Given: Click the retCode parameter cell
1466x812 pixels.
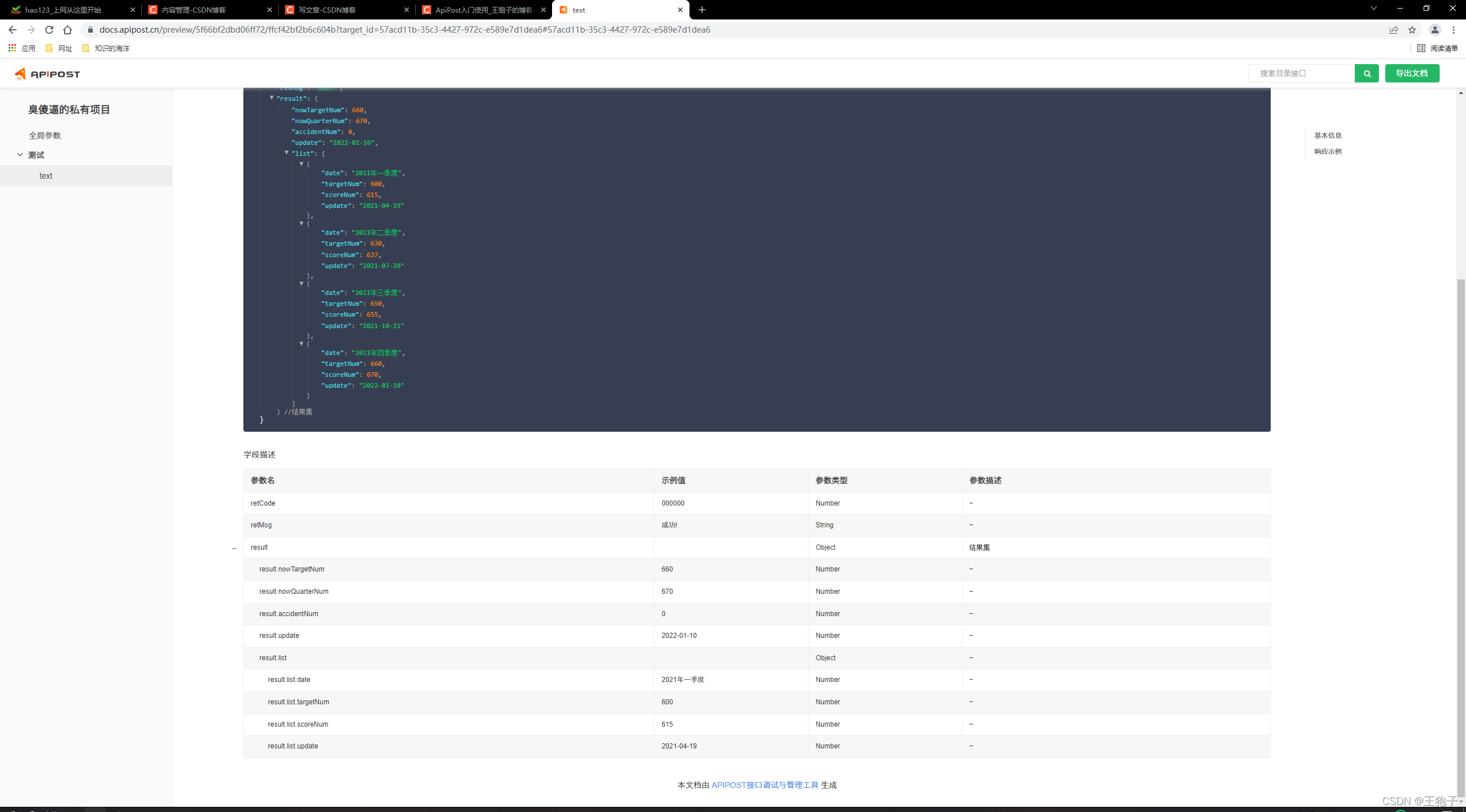Looking at the screenshot, I should click(x=448, y=503).
